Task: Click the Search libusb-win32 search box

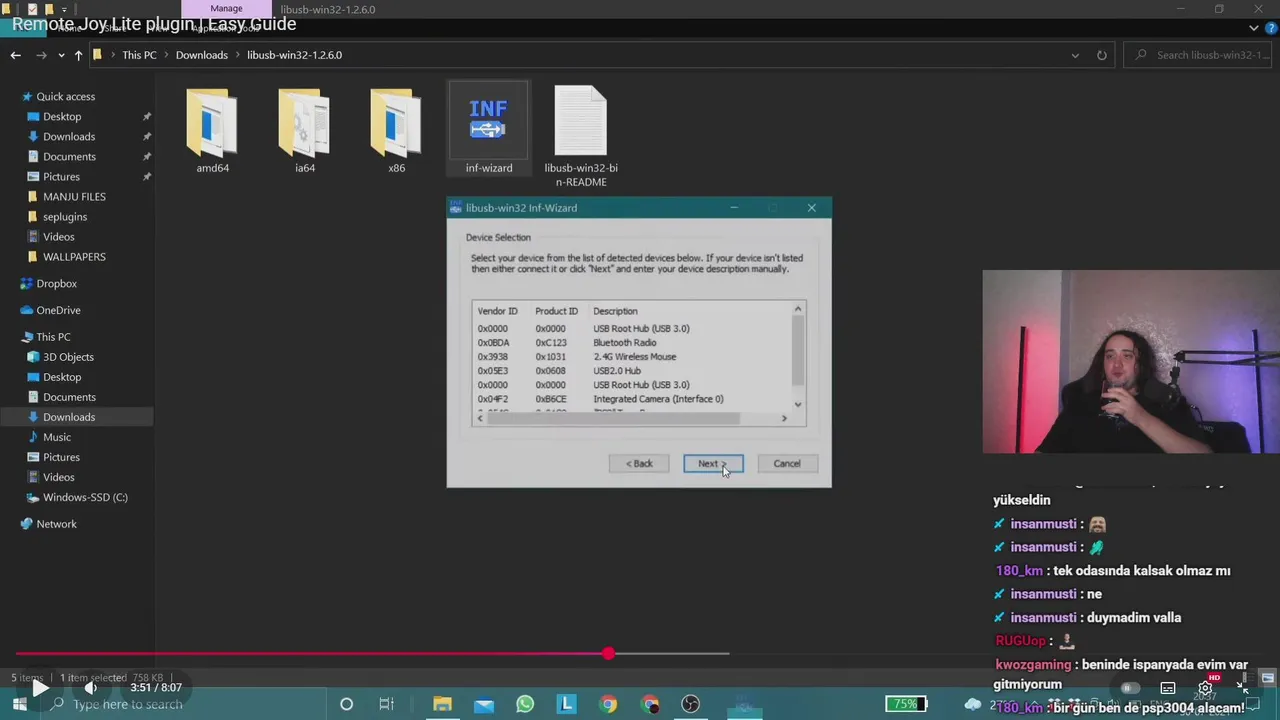Action: pos(1200,55)
